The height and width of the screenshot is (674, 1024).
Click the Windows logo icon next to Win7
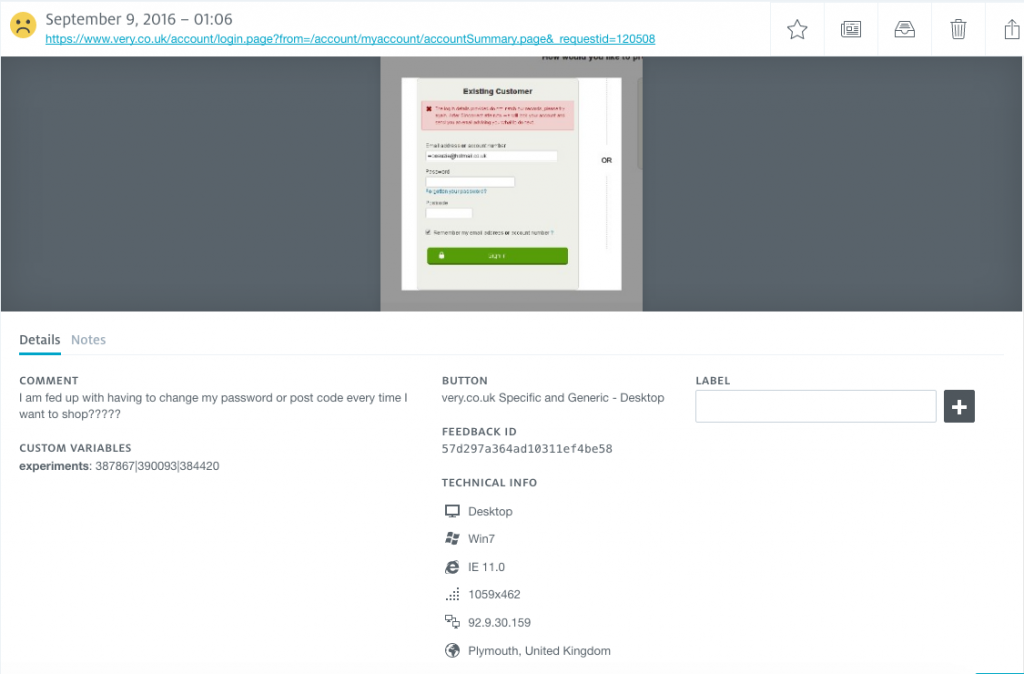tap(451, 539)
